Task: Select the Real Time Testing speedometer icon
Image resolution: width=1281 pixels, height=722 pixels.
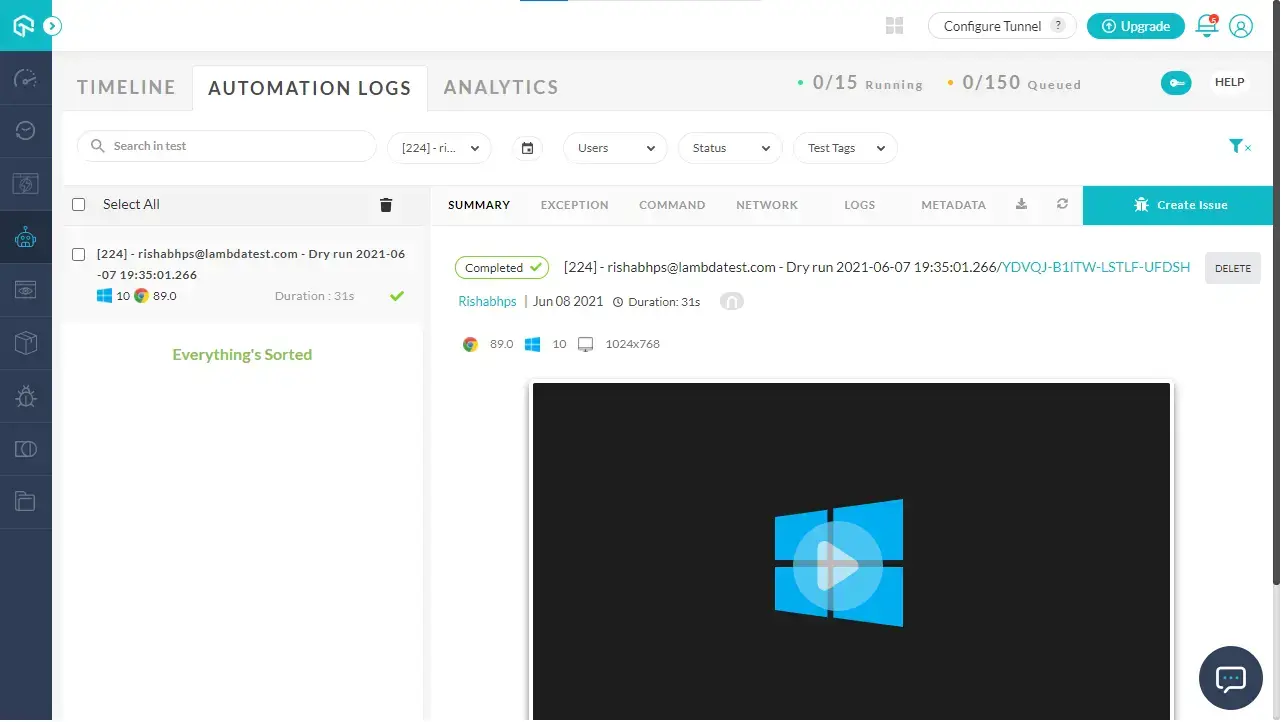Action: [x=26, y=78]
